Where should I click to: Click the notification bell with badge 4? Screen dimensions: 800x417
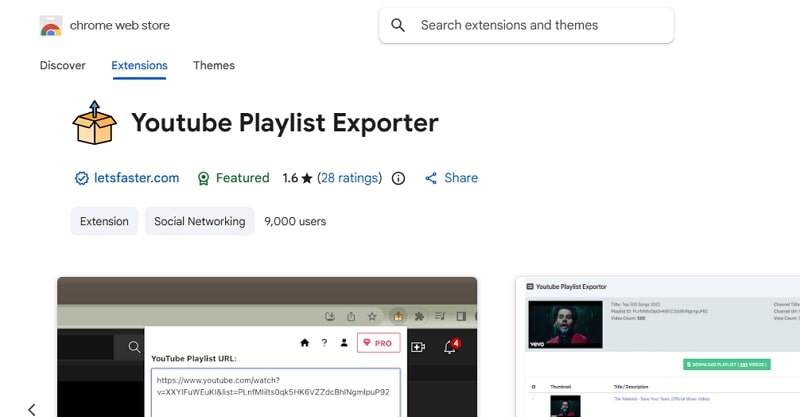(451, 346)
